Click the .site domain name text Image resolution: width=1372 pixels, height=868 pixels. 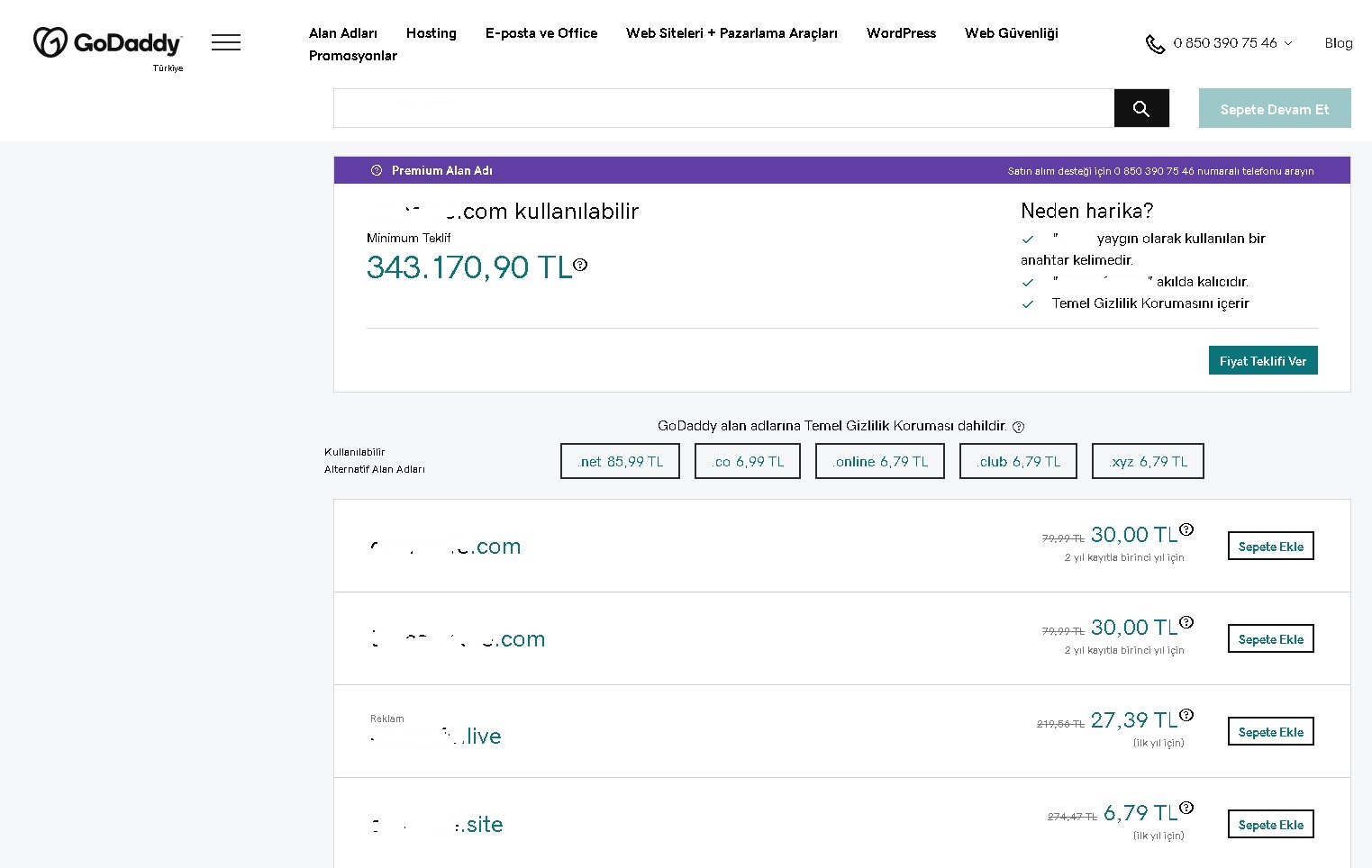436,824
